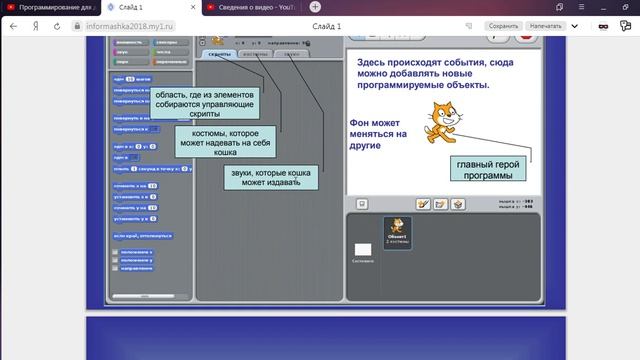The height and width of the screenshot is (360, 640).
Task: Click the padlock site-security icon
Action: [77, 26]
